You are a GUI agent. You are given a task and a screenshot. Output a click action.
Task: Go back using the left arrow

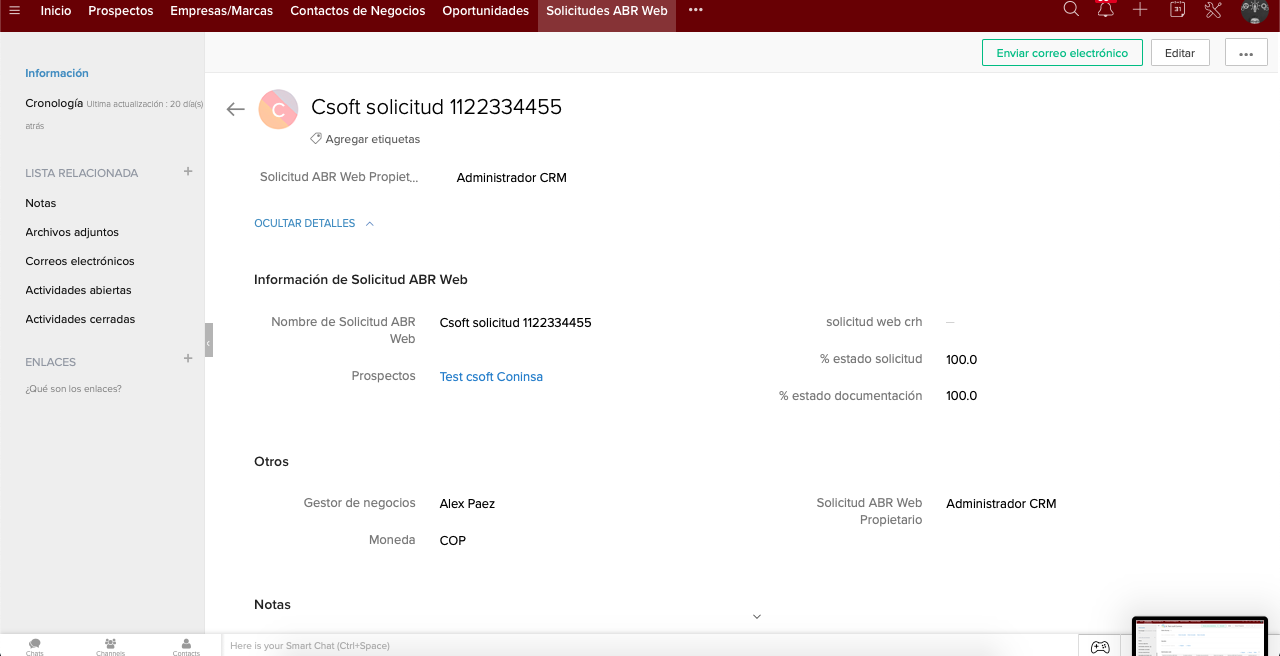(236, 109)
